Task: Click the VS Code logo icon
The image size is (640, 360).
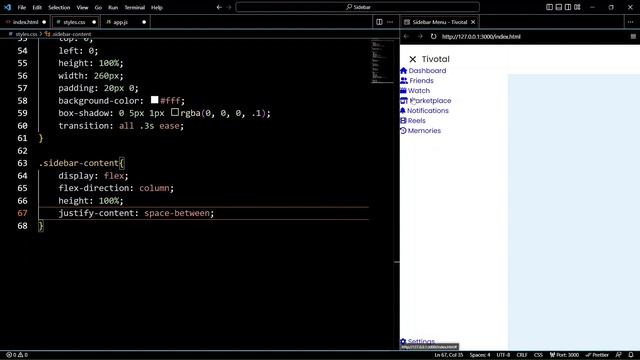Action: [x=7, y=7]
